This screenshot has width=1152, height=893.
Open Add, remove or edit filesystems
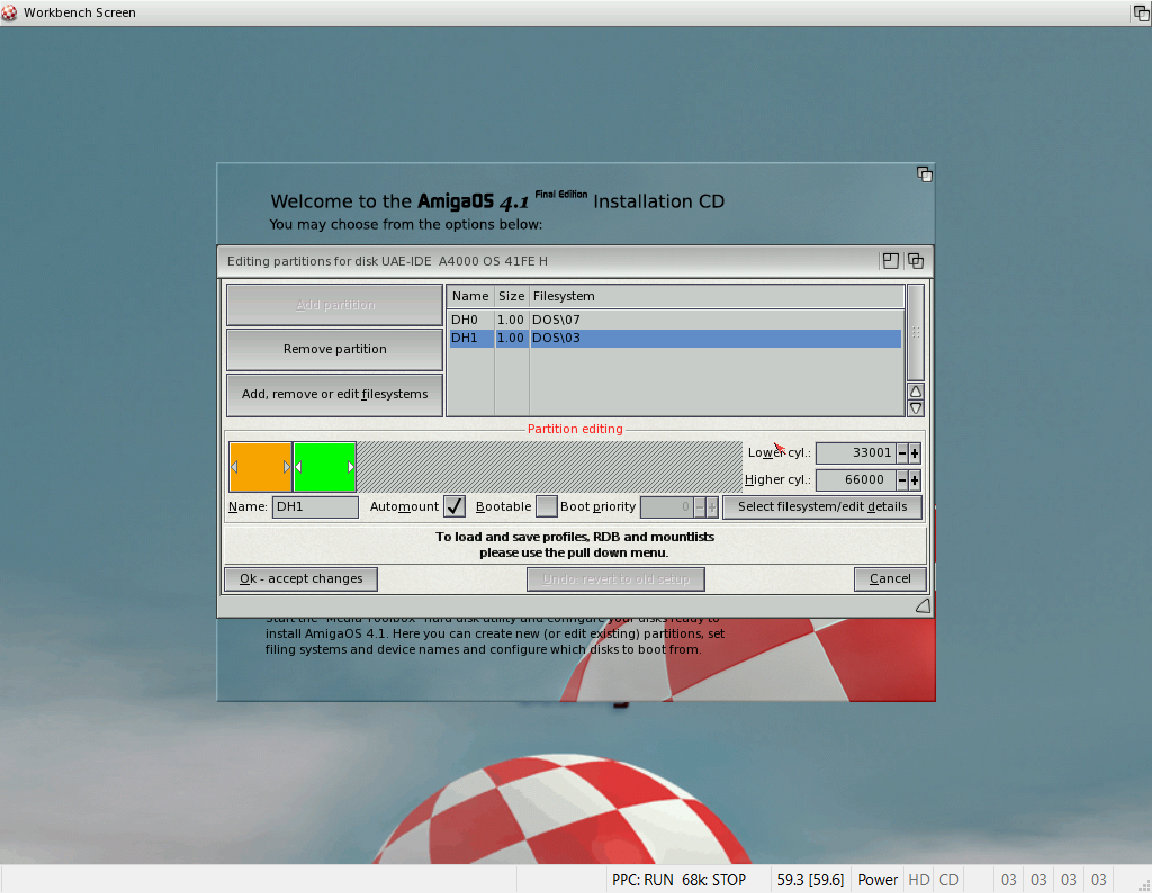334,394
